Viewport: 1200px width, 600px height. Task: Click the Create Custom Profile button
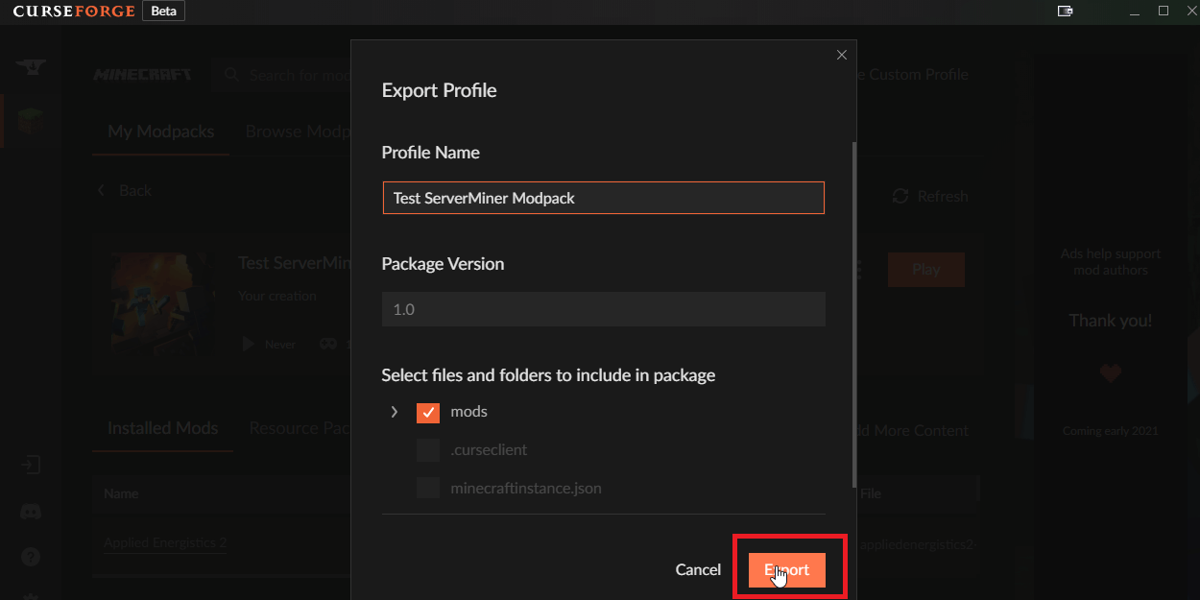(912, 75)
